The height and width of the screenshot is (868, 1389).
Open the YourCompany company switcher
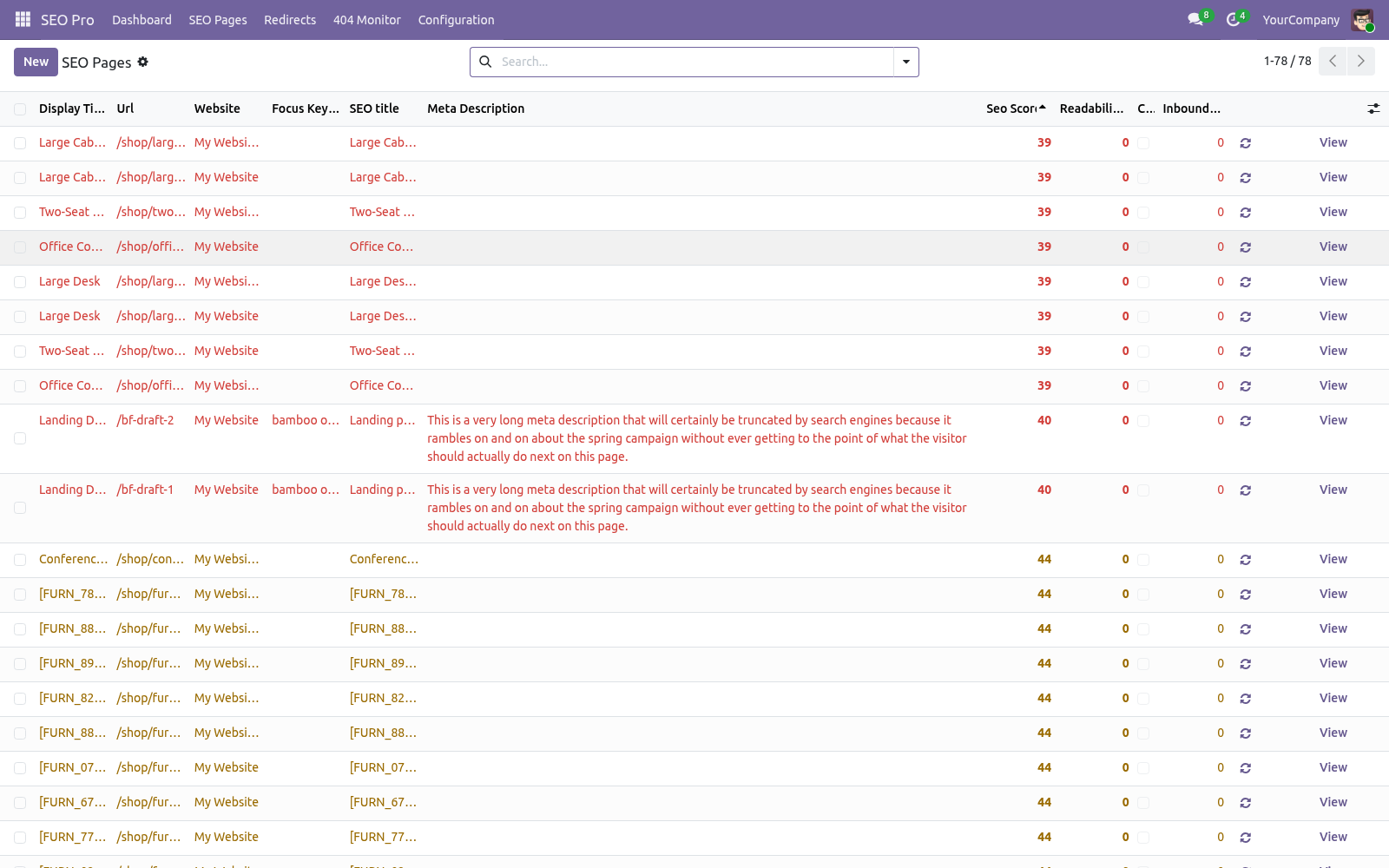(1300, 20)
